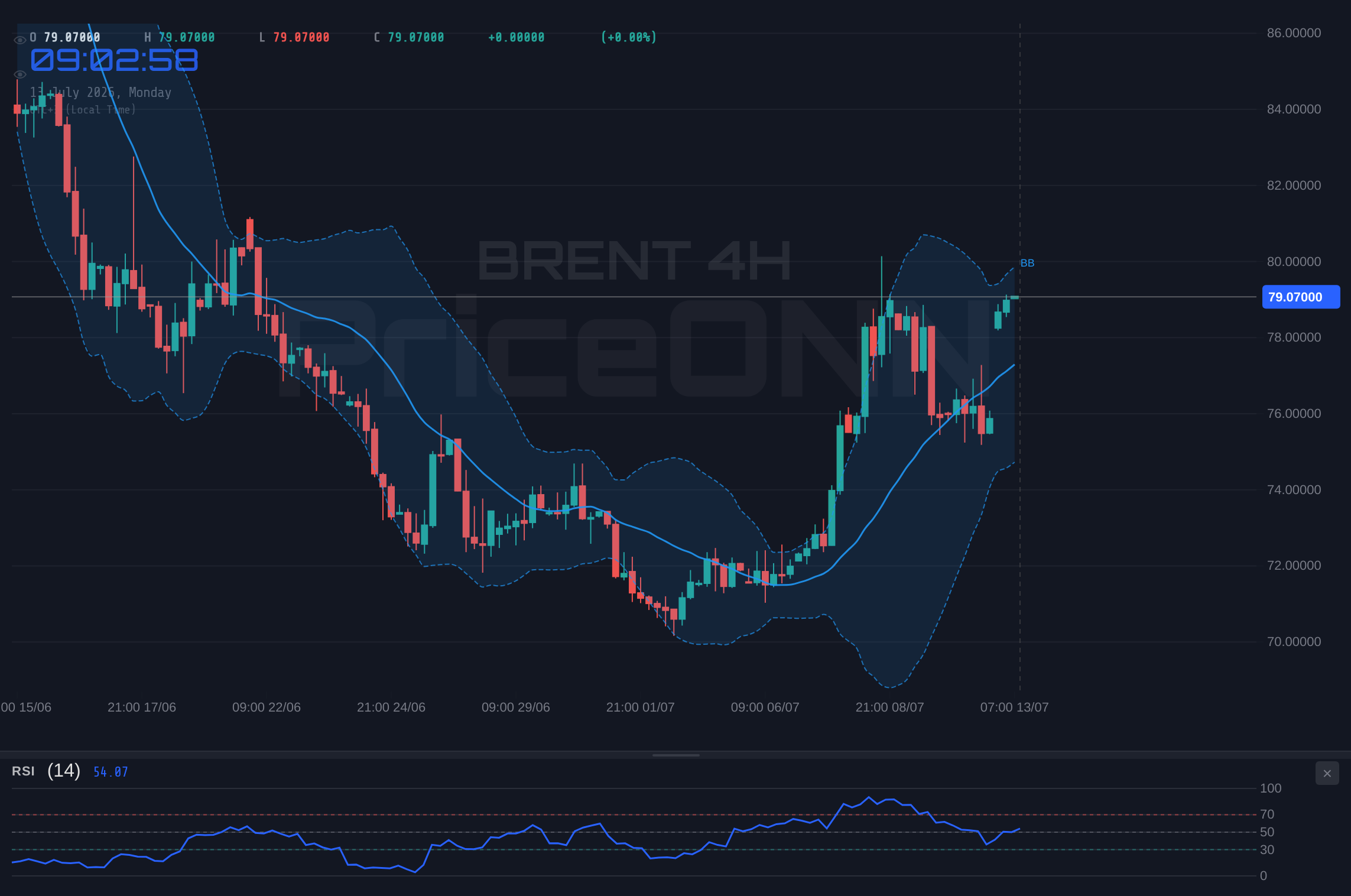Click the High value 79.07000
The height and width of the screenshot is (896, 1351).
187,37
